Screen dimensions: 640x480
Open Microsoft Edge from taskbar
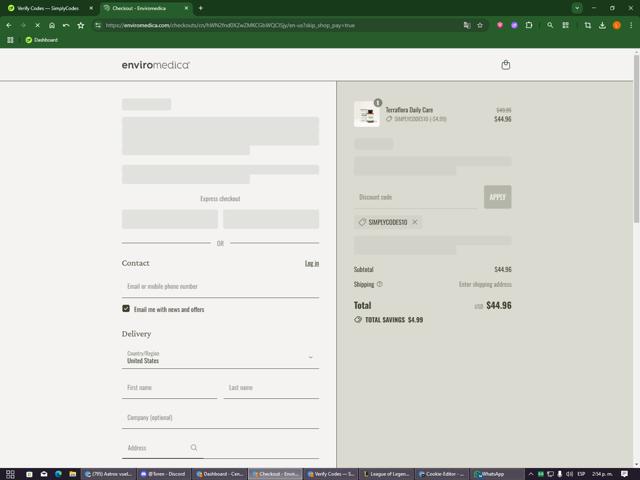(58, 474)
